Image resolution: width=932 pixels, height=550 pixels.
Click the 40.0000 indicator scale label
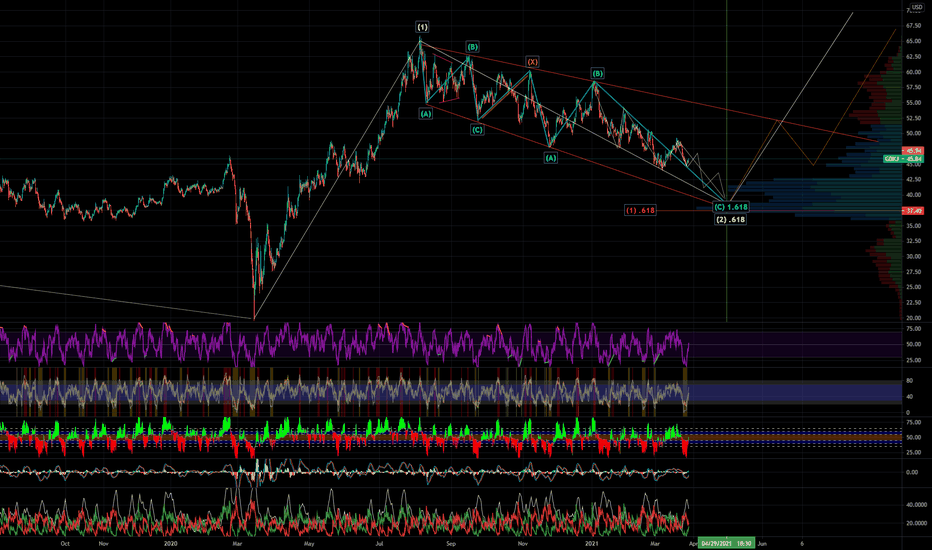point(916,505)
